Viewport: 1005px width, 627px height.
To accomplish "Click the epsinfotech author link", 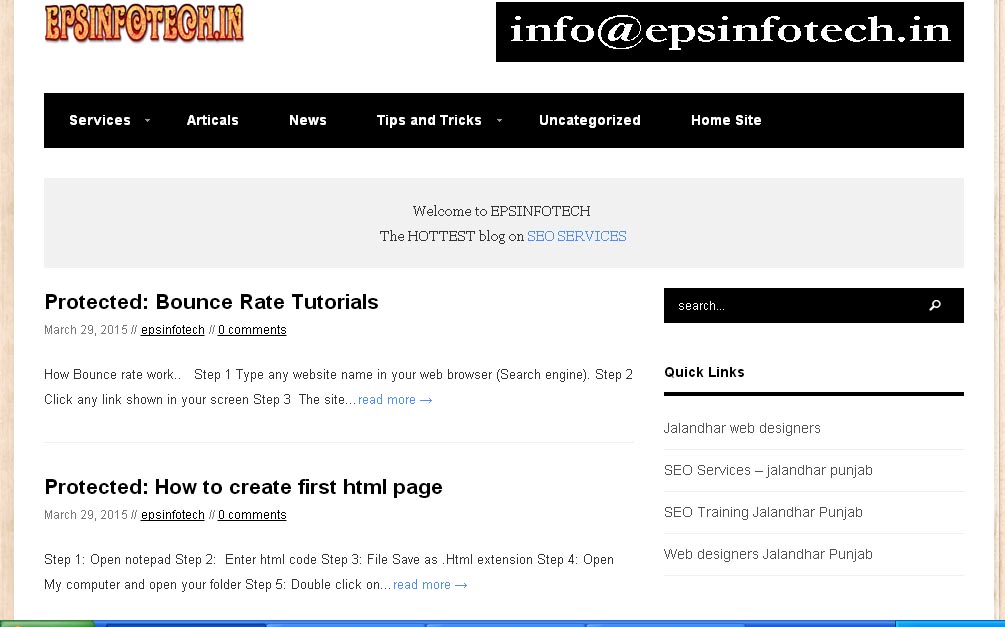I will click(x=172, y=329).
